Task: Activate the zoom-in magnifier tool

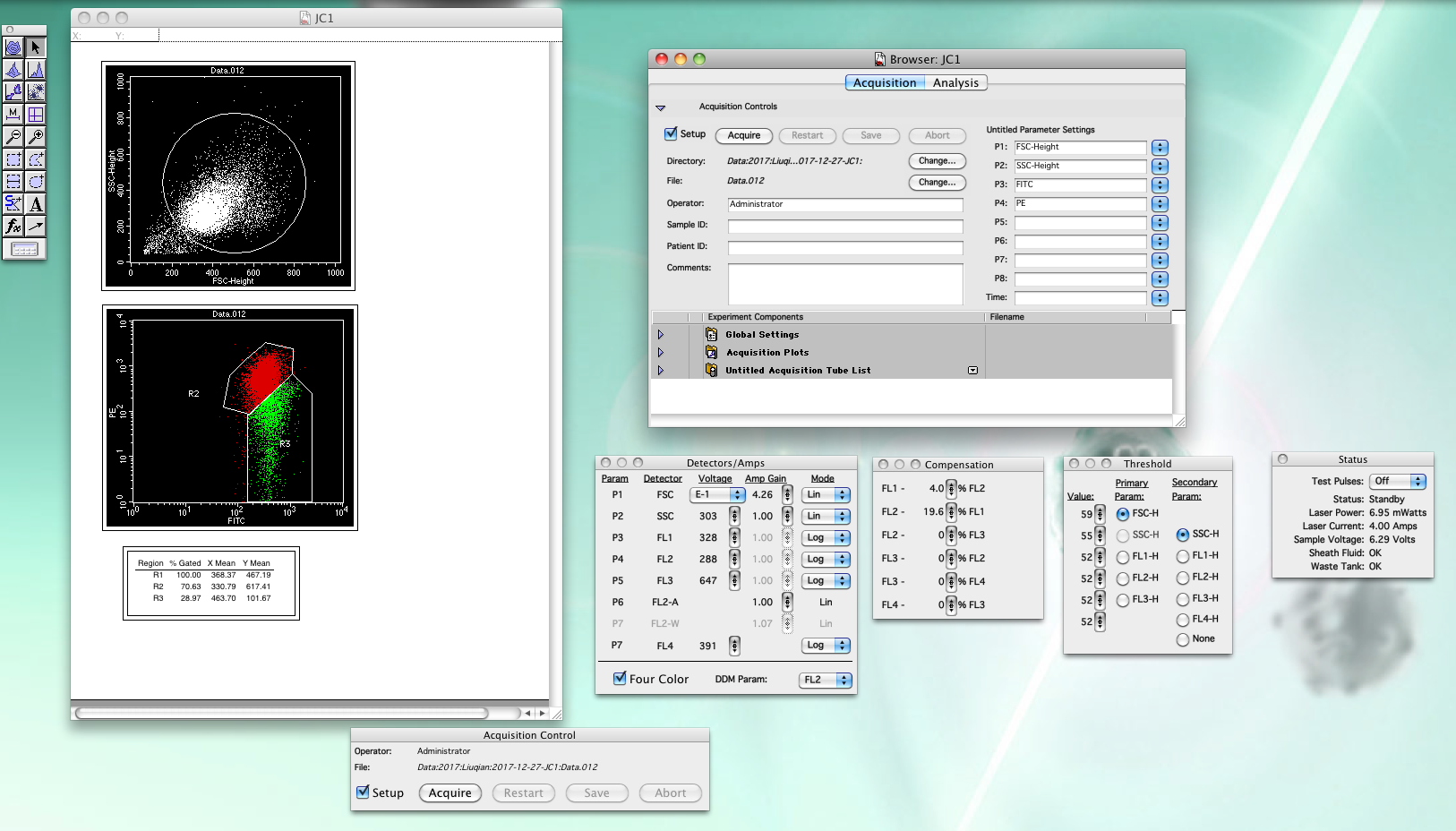Action: (x=36, y=137)
